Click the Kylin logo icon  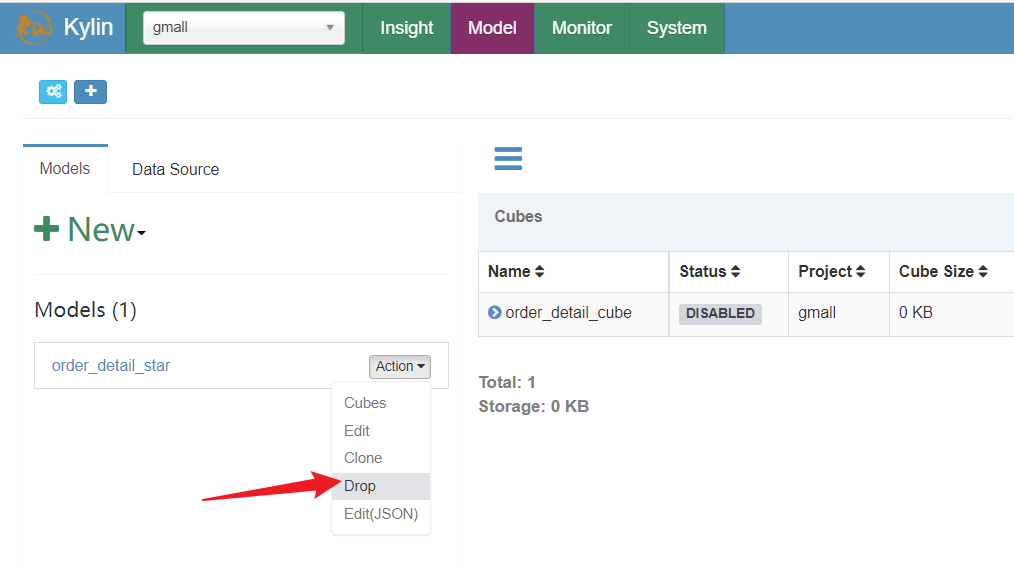click(33, 28)
